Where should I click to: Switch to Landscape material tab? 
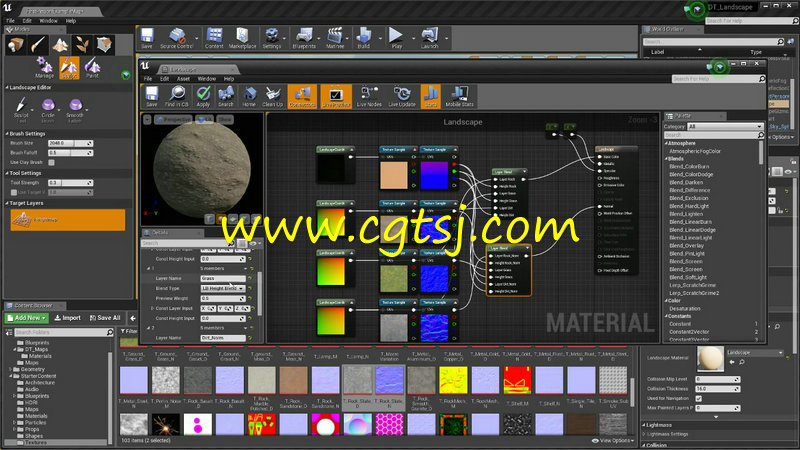click(x=195, y=69)
